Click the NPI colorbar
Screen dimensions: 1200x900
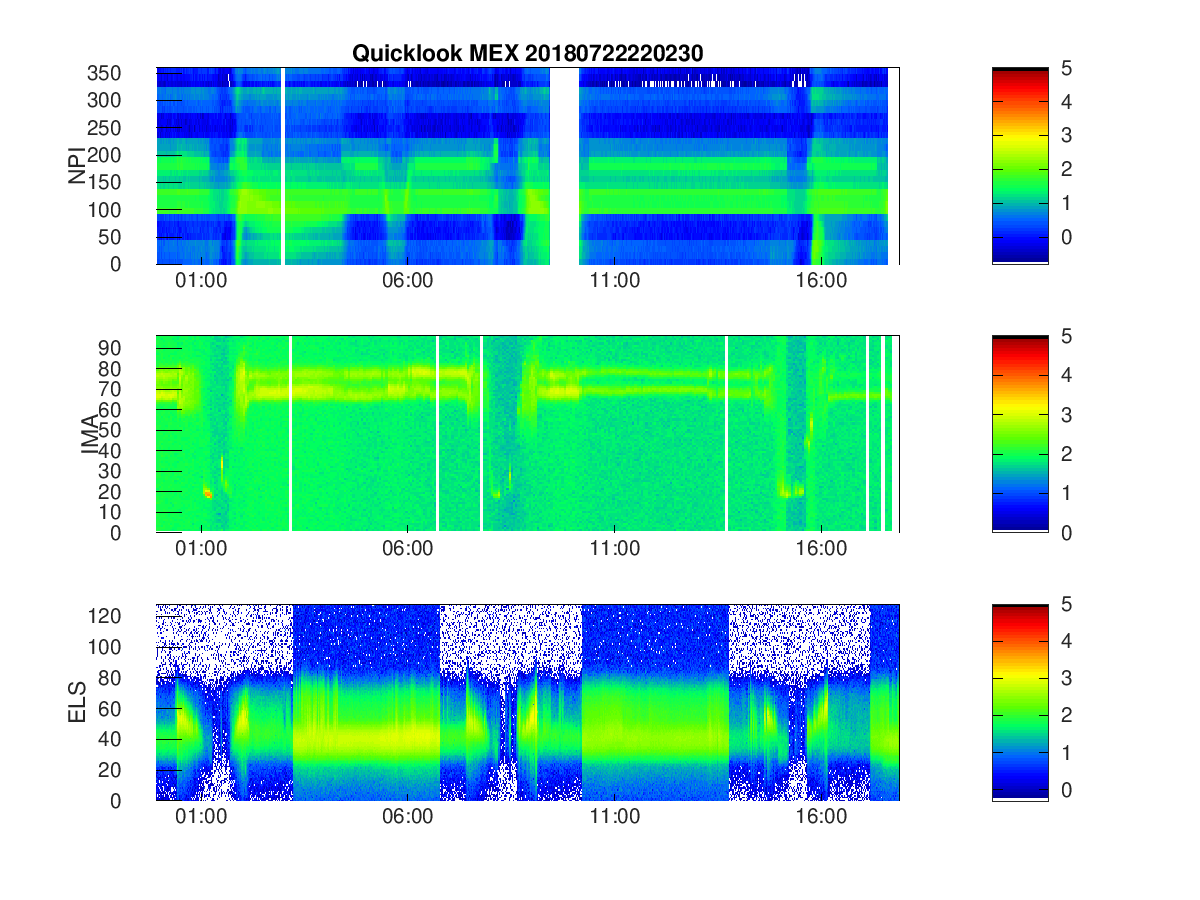click(1020, 166)
